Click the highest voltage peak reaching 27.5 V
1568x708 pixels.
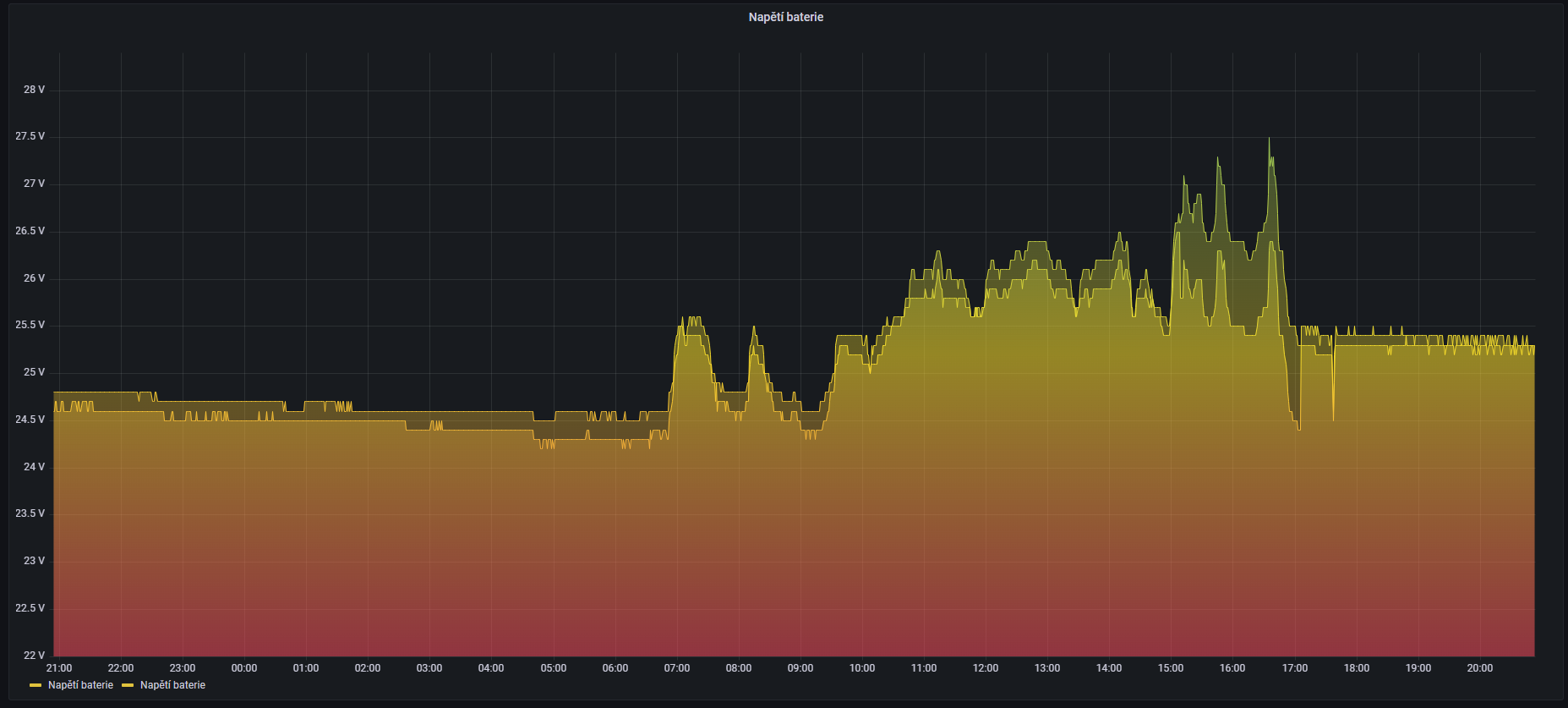click(x=1269, y=140)
